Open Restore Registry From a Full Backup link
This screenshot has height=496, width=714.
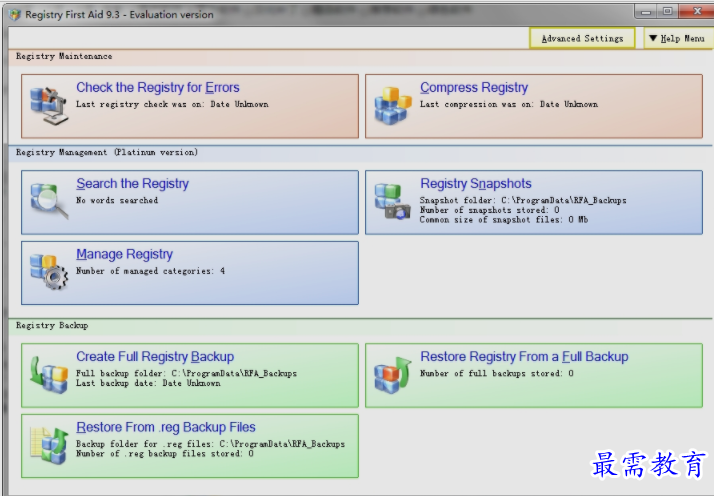coord(524,356)
